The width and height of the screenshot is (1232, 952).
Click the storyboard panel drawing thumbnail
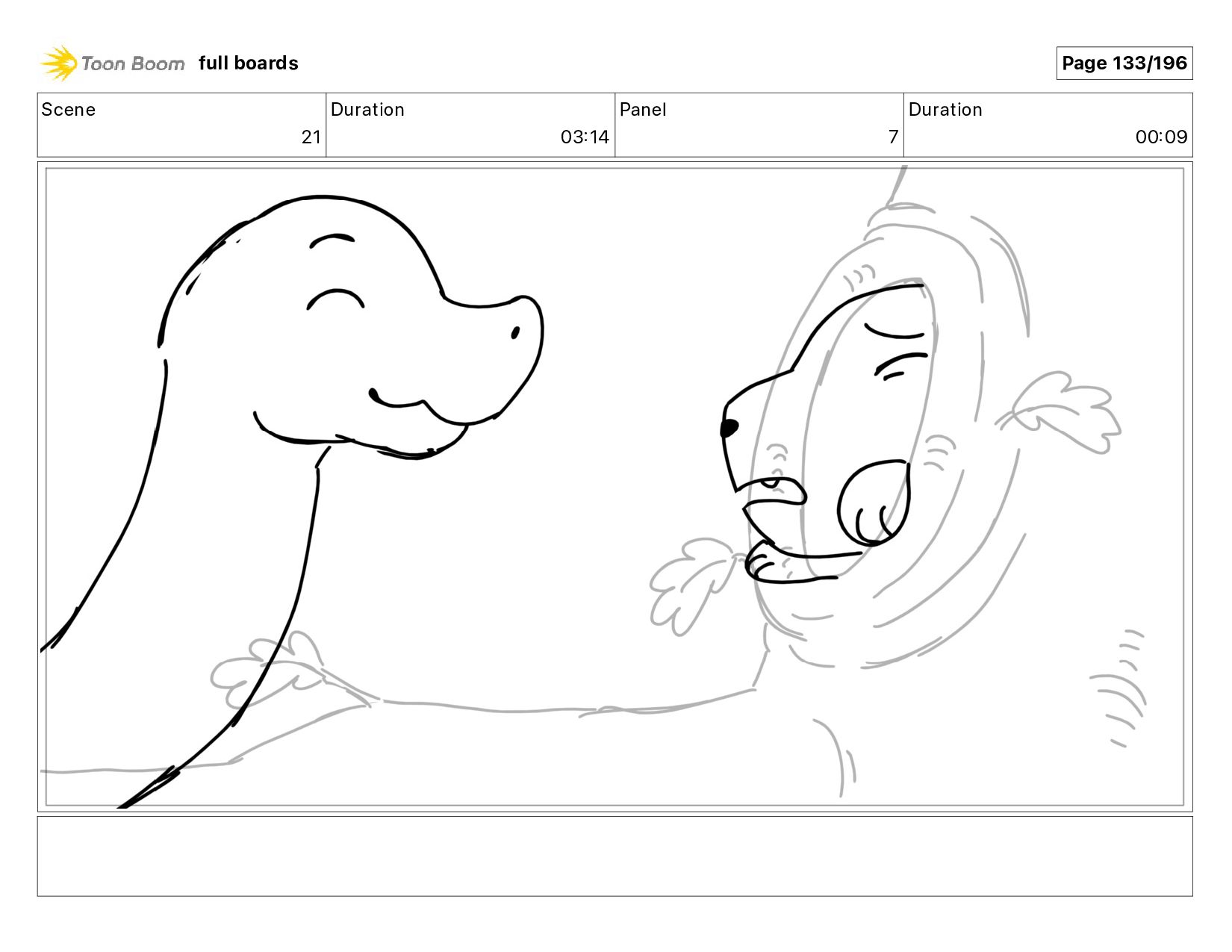click(x=615, y=487)
